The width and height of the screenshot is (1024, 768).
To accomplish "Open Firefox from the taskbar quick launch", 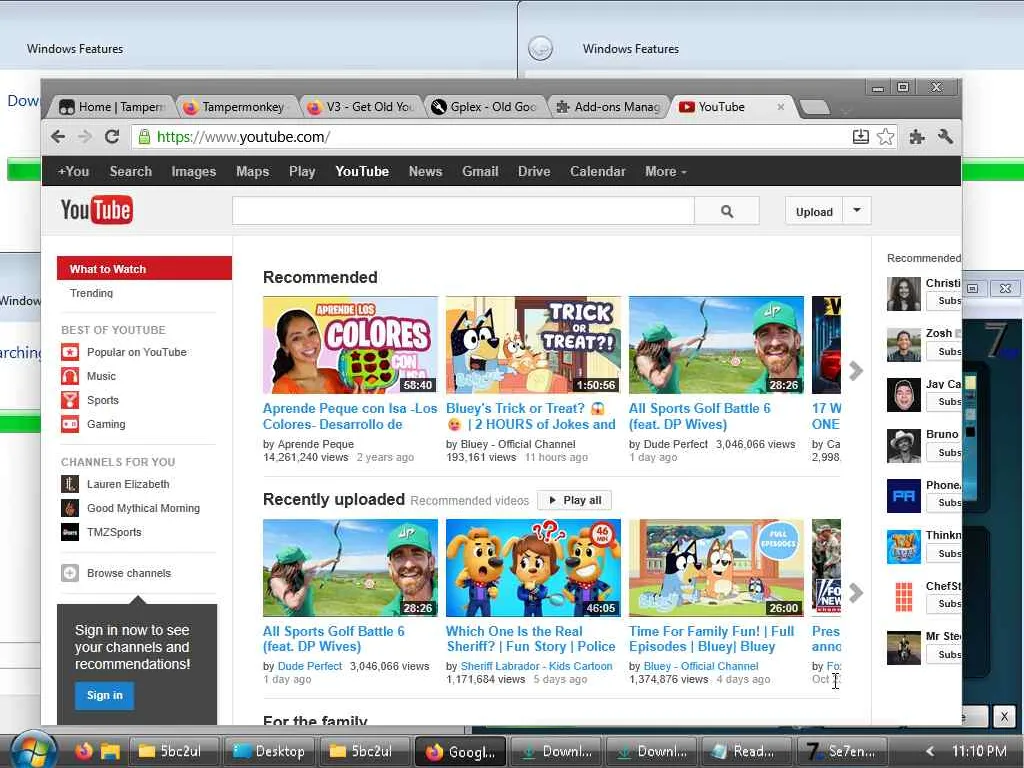I will [x=84, y=752].
